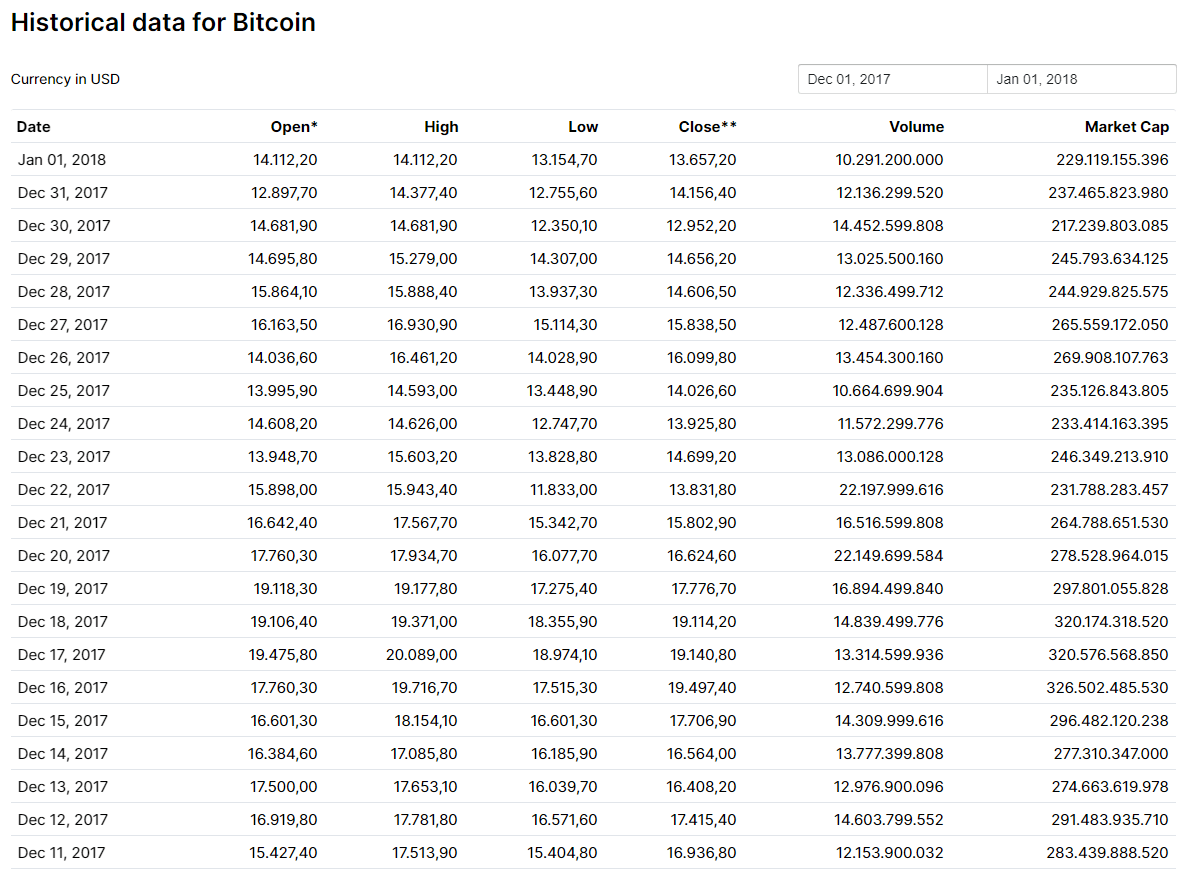Sort by the Volume column header
1183x869 pixels.
coord(916,127)
